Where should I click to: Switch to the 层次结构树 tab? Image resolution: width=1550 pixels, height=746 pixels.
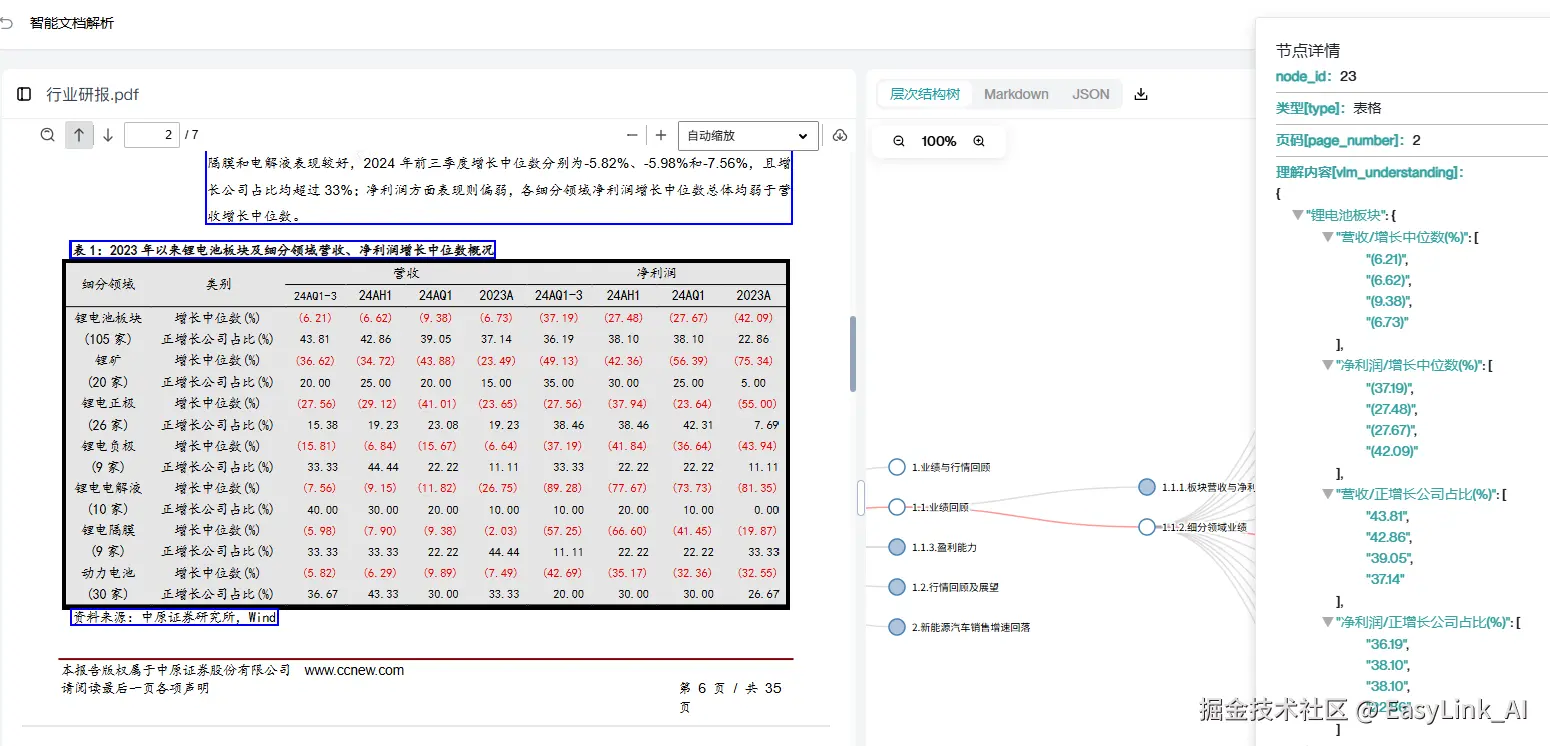[x=925, y=94]
